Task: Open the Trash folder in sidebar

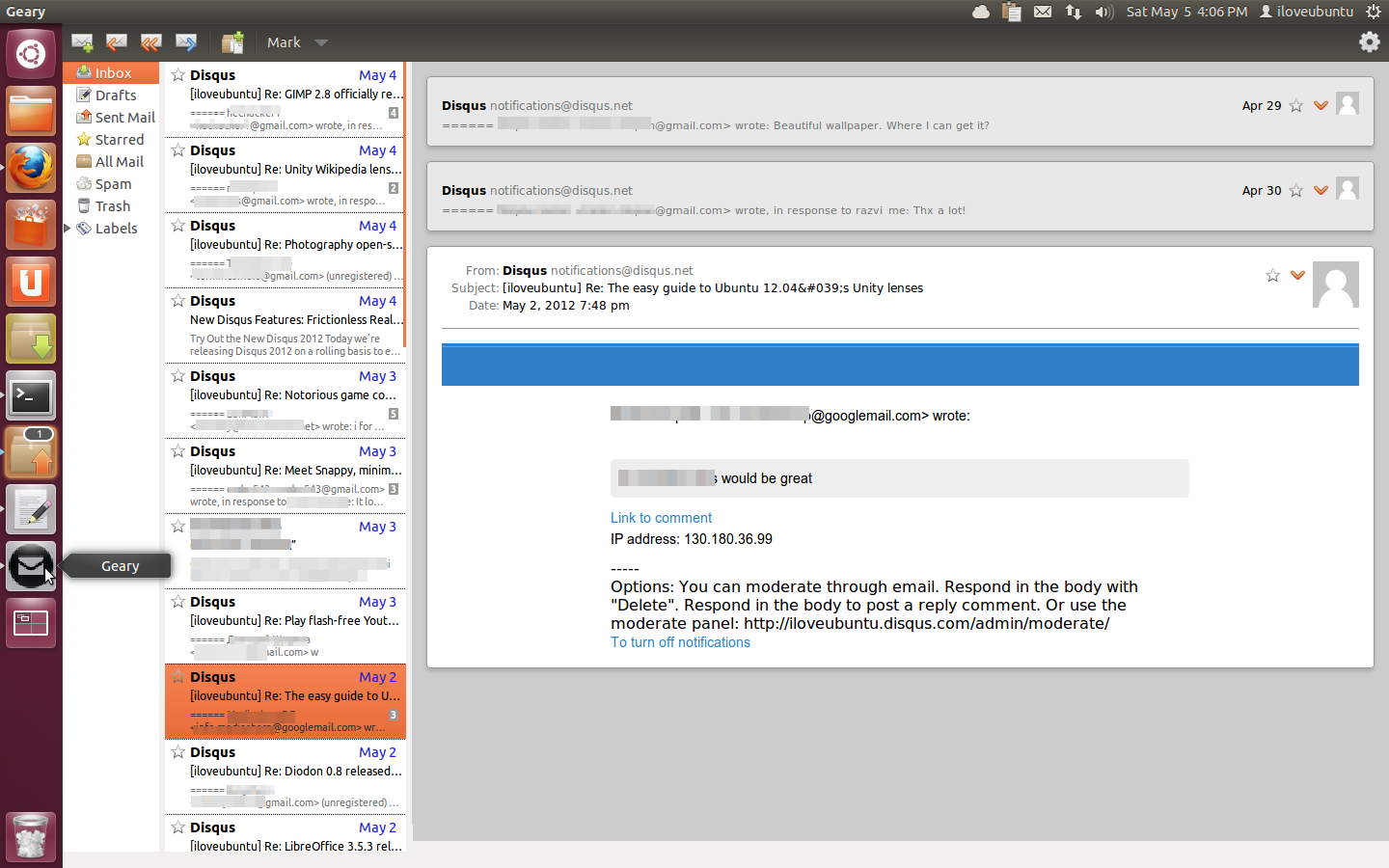Action: point(112,206)
